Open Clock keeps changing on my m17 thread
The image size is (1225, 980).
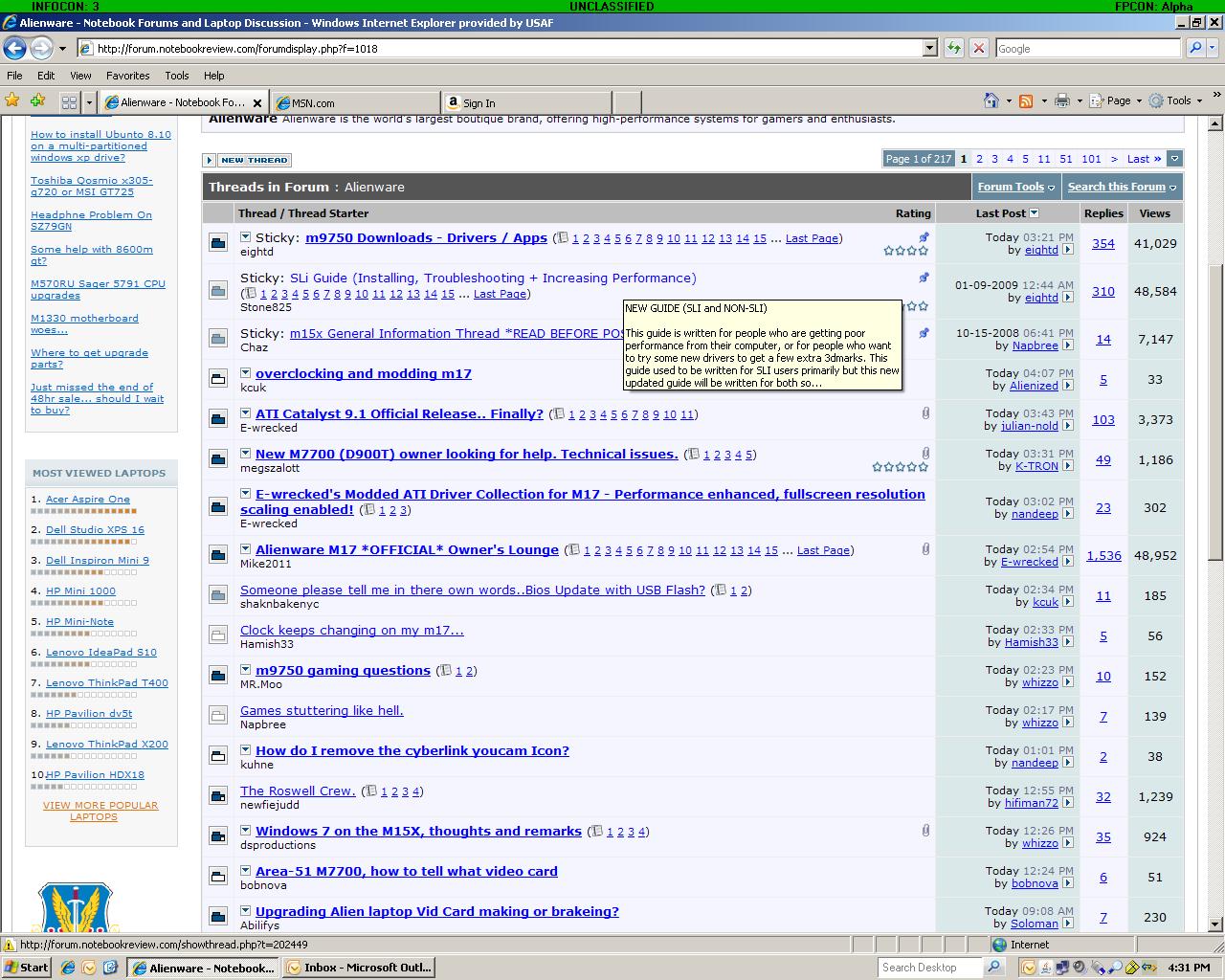point(351,630)
